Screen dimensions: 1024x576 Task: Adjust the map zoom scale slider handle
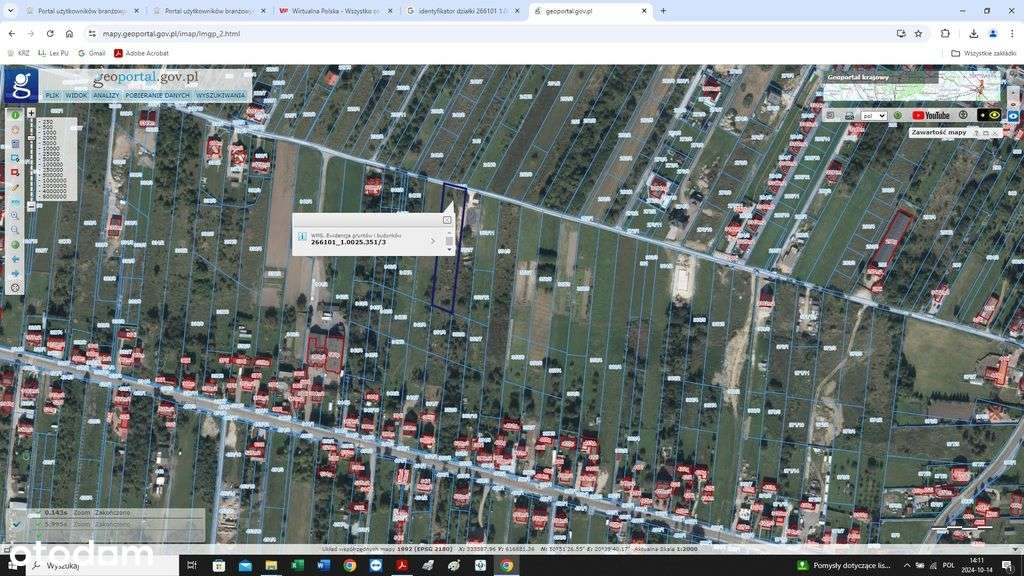tap(31, 138)
